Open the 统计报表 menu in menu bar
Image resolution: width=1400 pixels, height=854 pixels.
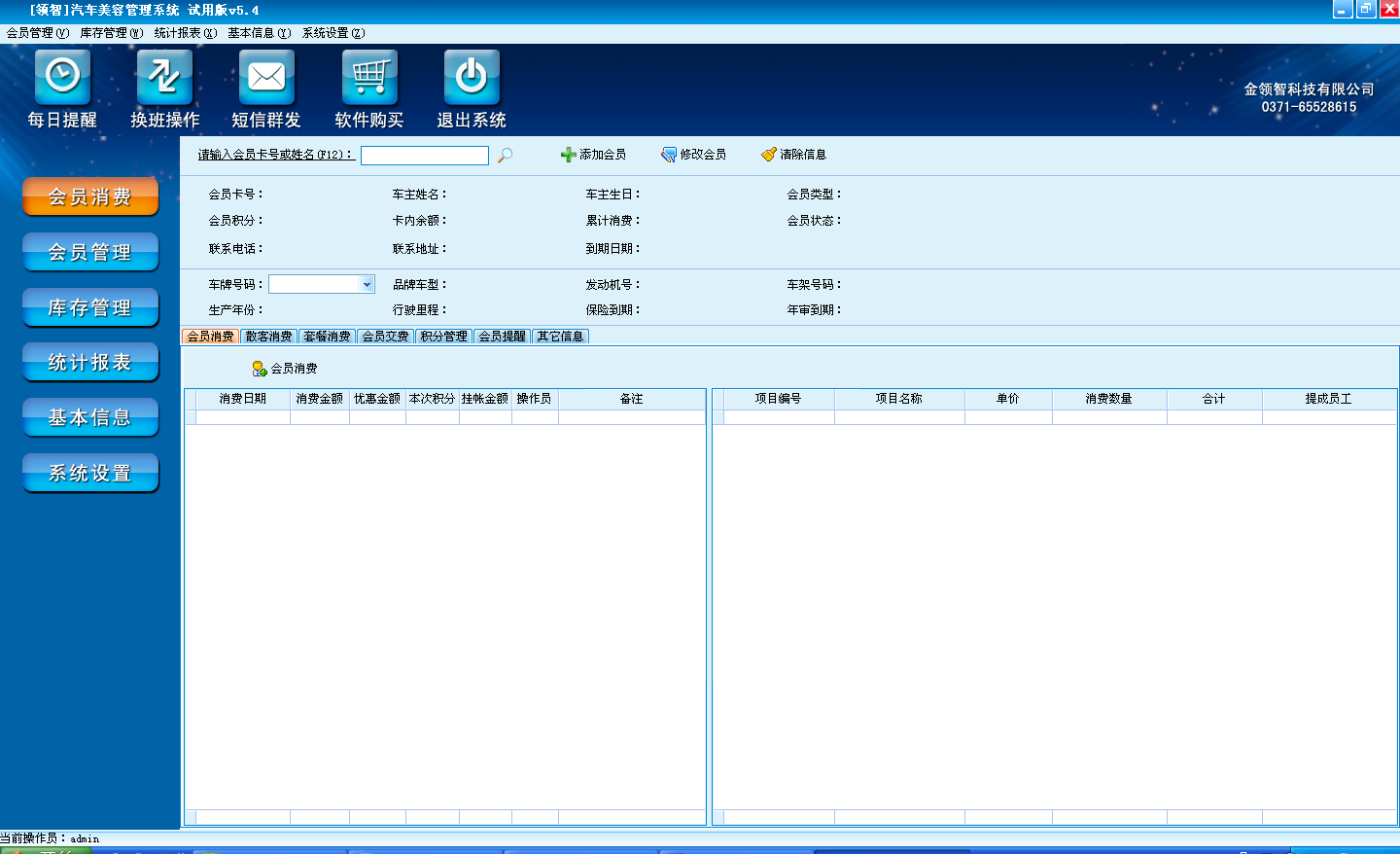click(185, 33)
